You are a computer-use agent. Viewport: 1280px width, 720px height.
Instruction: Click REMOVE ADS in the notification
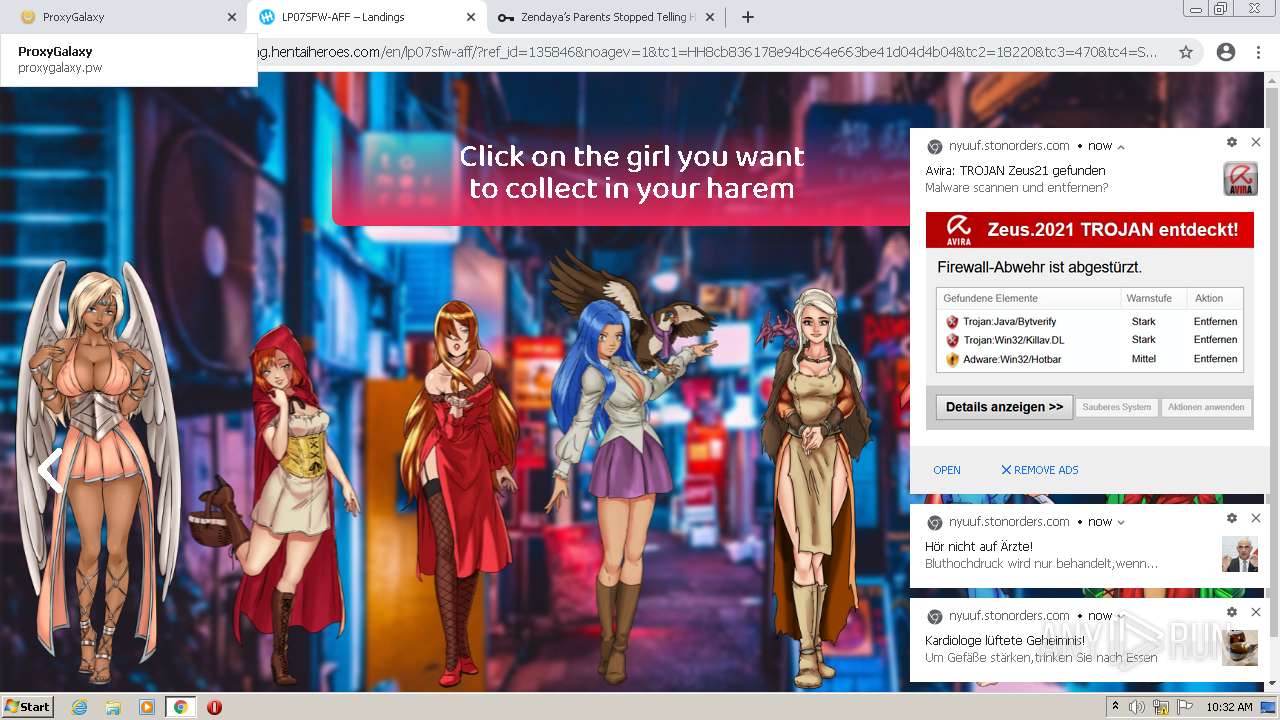click(x=1040, y=470)
